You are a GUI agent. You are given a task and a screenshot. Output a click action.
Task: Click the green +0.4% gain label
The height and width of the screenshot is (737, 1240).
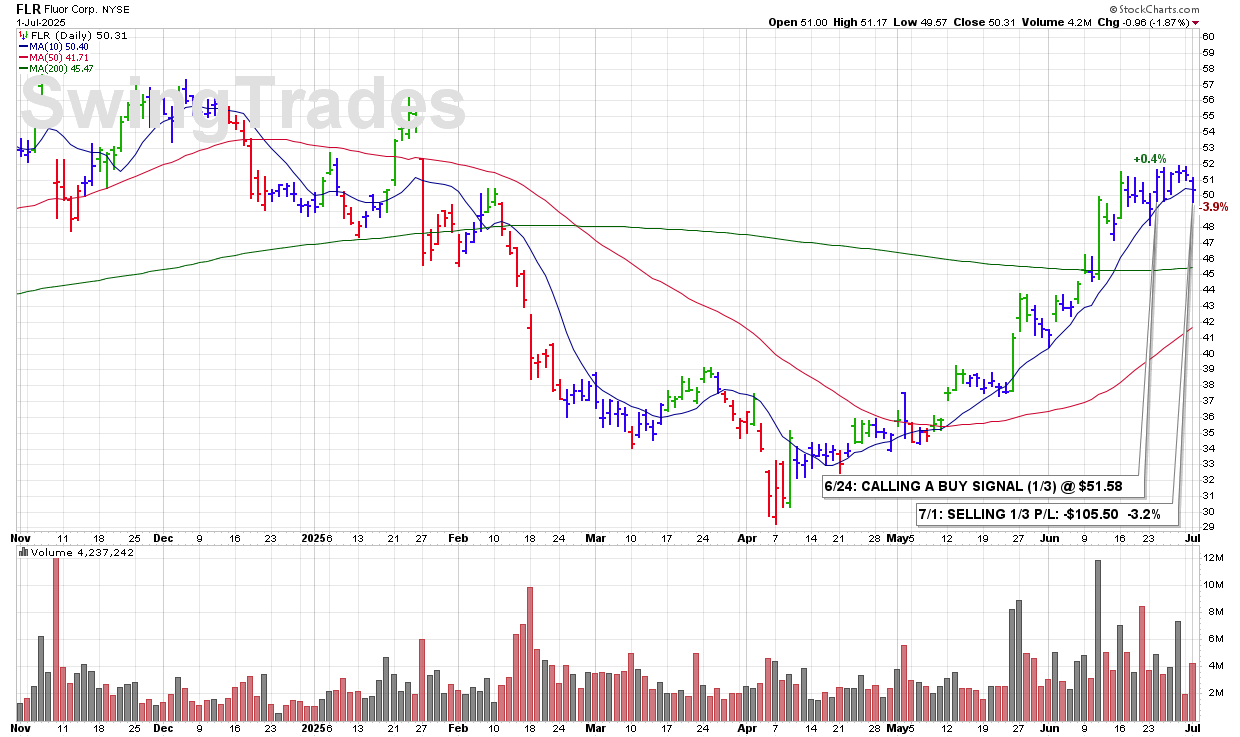point(1149,159)
